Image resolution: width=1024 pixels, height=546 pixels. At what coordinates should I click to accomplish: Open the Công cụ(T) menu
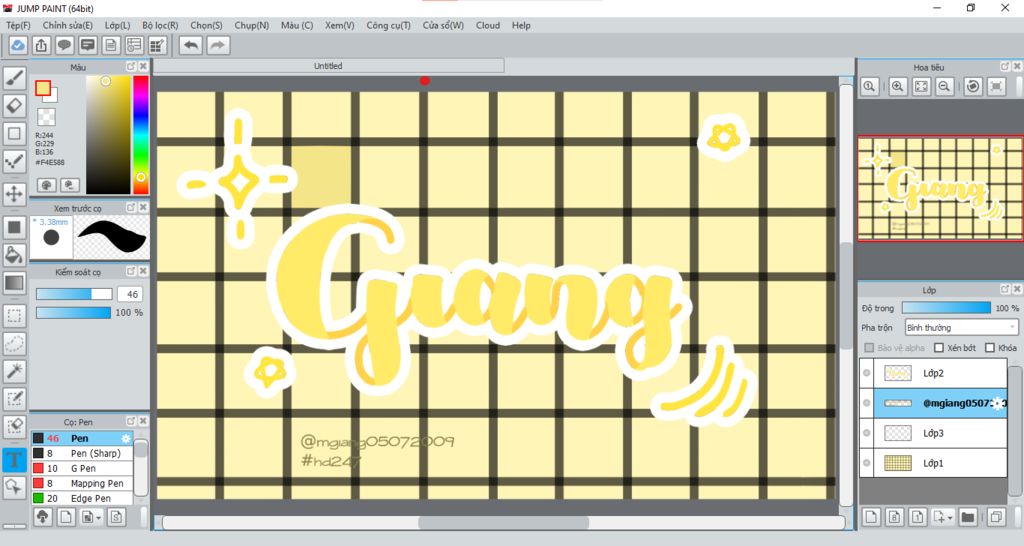[x=389, y=25]
